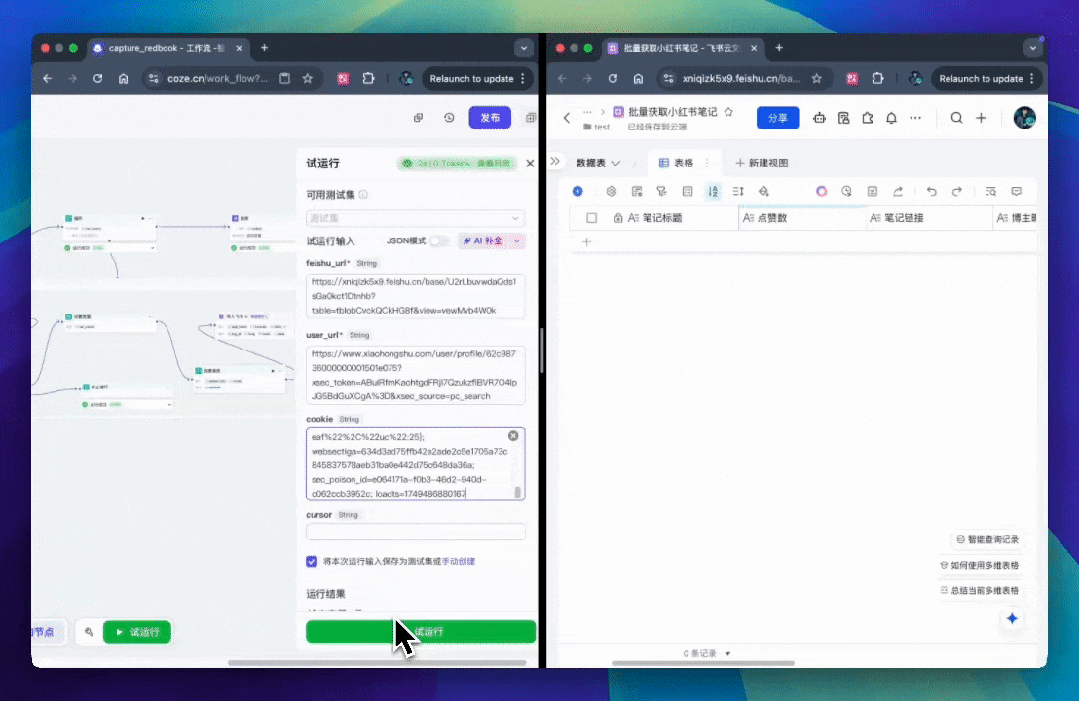Go back using Feishu left chevron
The width and height of the screenshot is (1079, 701).
point(566,118)
